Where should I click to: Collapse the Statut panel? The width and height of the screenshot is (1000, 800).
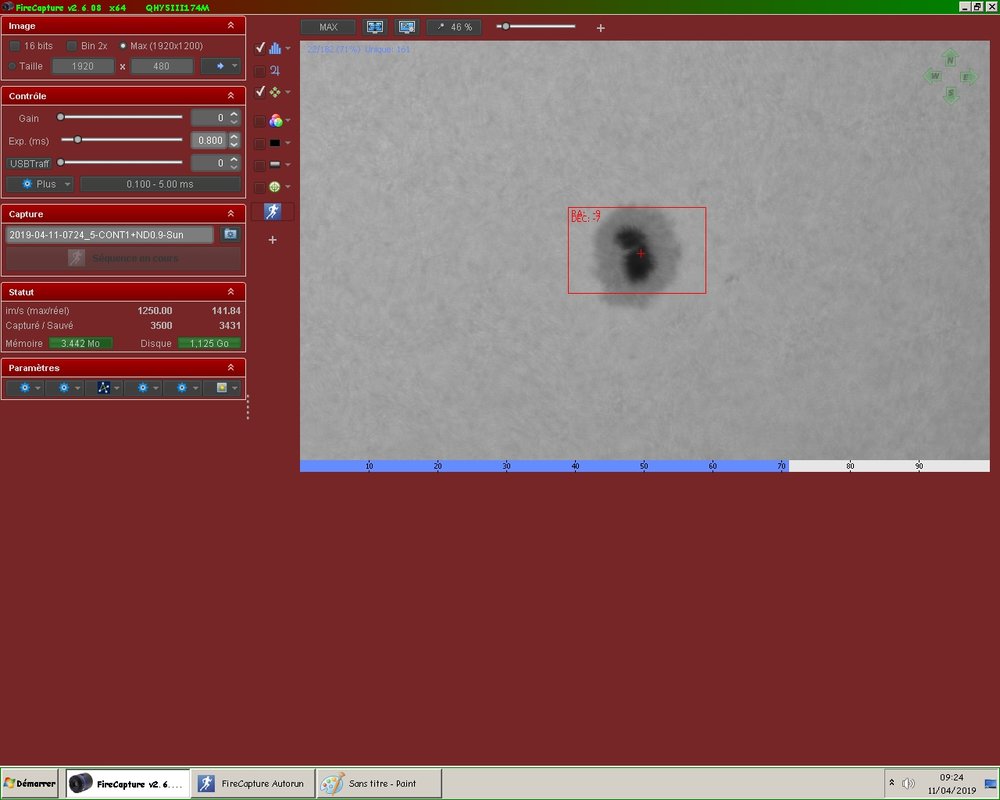pyautogui.click(x=231, y=292)
